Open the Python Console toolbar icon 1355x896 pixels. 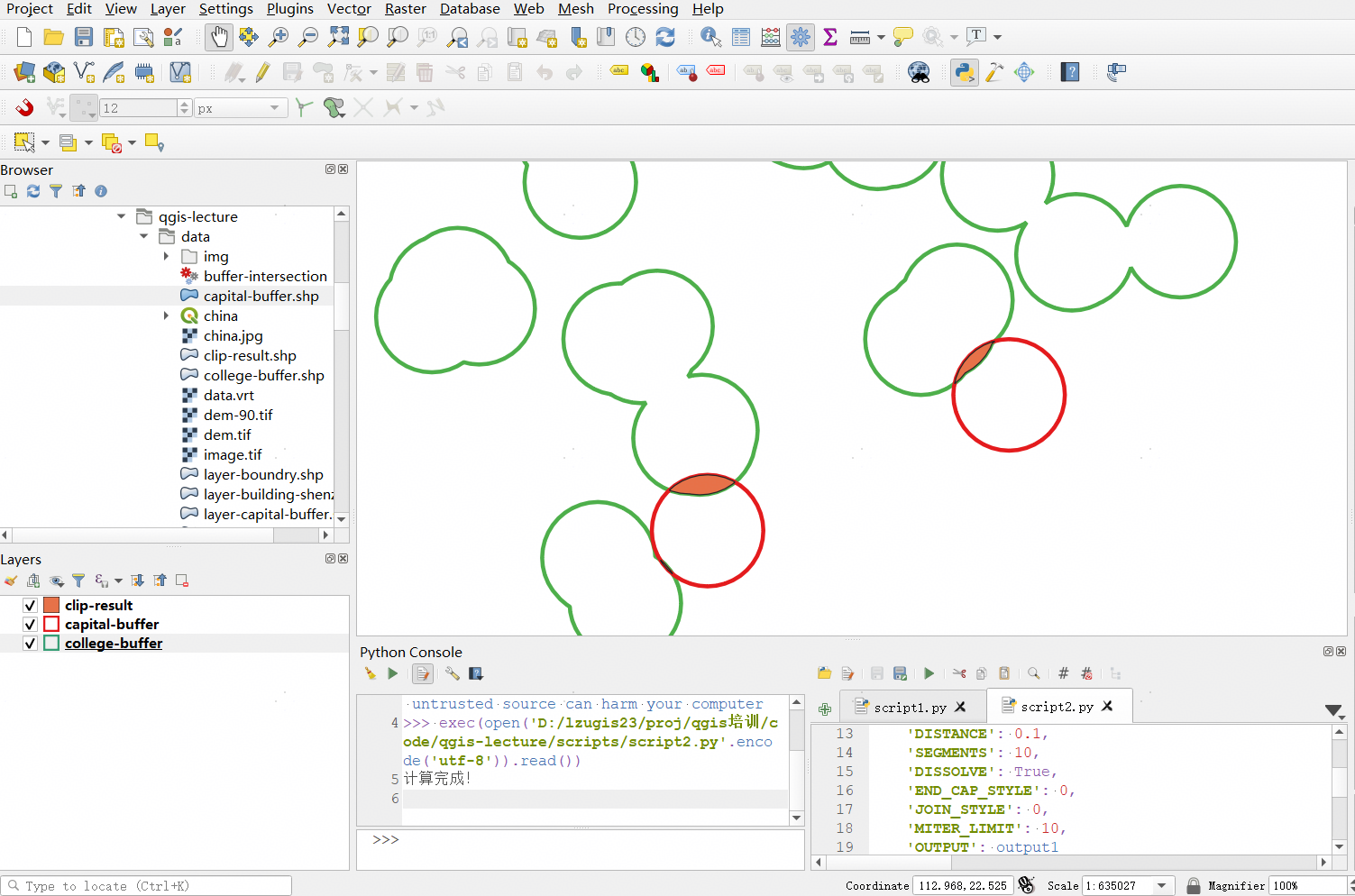(964, 72)
